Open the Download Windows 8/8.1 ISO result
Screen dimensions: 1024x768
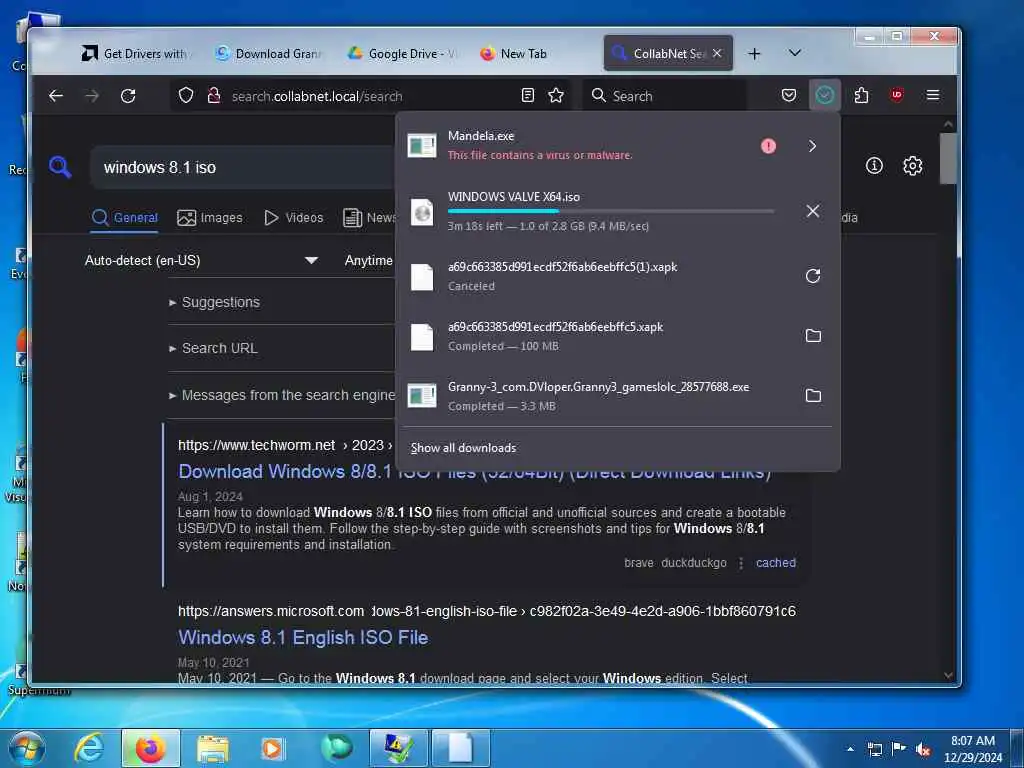(x=474, y=472)
